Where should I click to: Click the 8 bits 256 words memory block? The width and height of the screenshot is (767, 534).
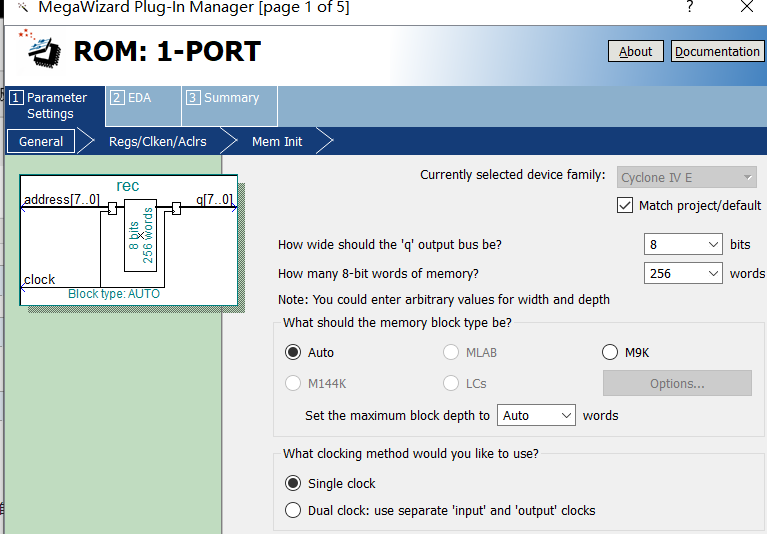[x=140, y=235]
